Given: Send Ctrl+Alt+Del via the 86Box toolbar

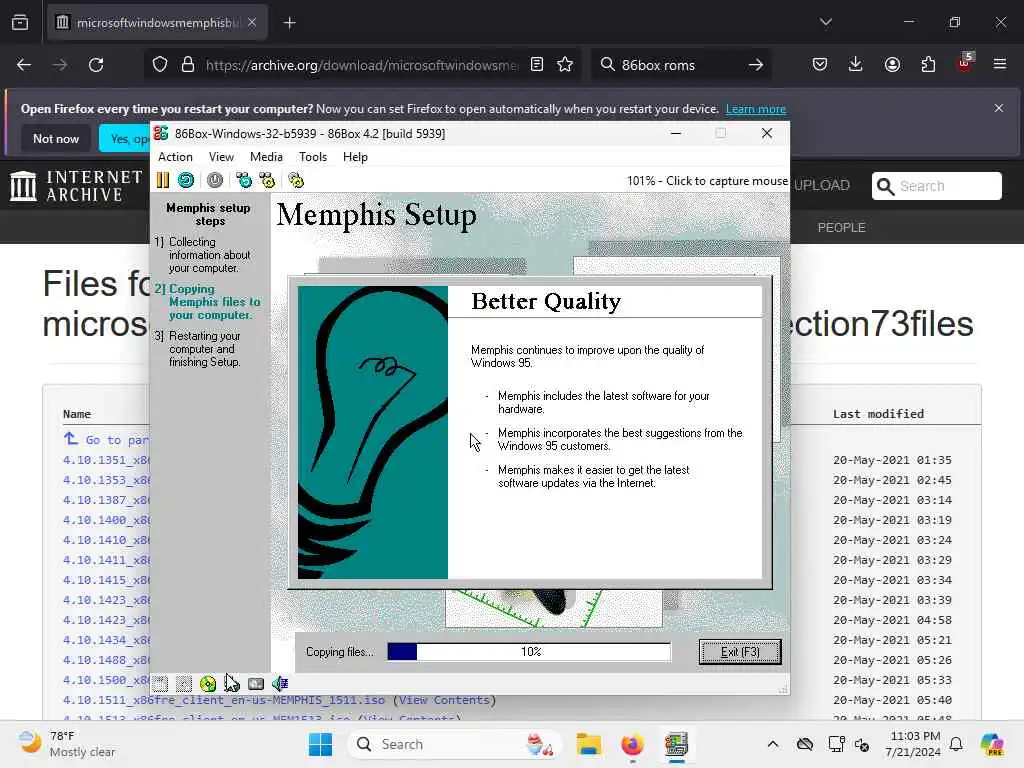Looking at the screenshot, I should coord(244,180).
